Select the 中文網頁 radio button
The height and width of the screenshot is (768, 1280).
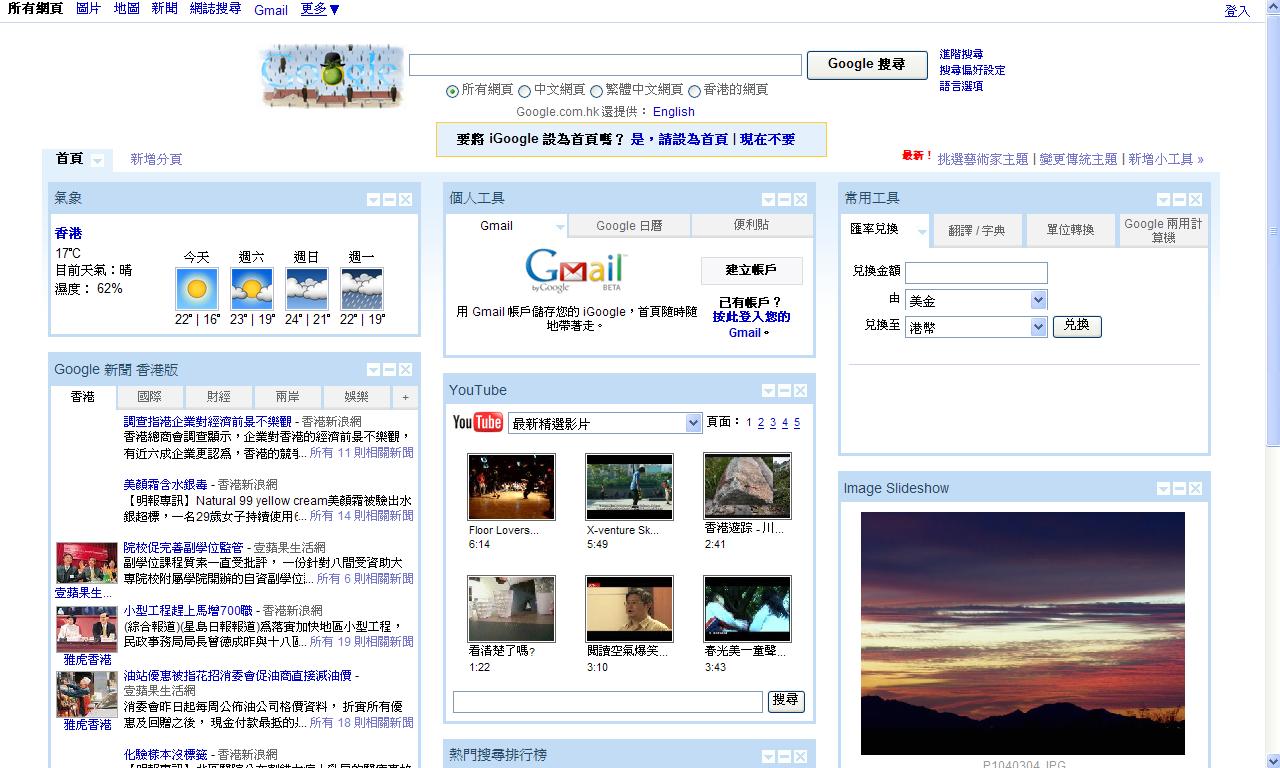[x=525, y=91]
